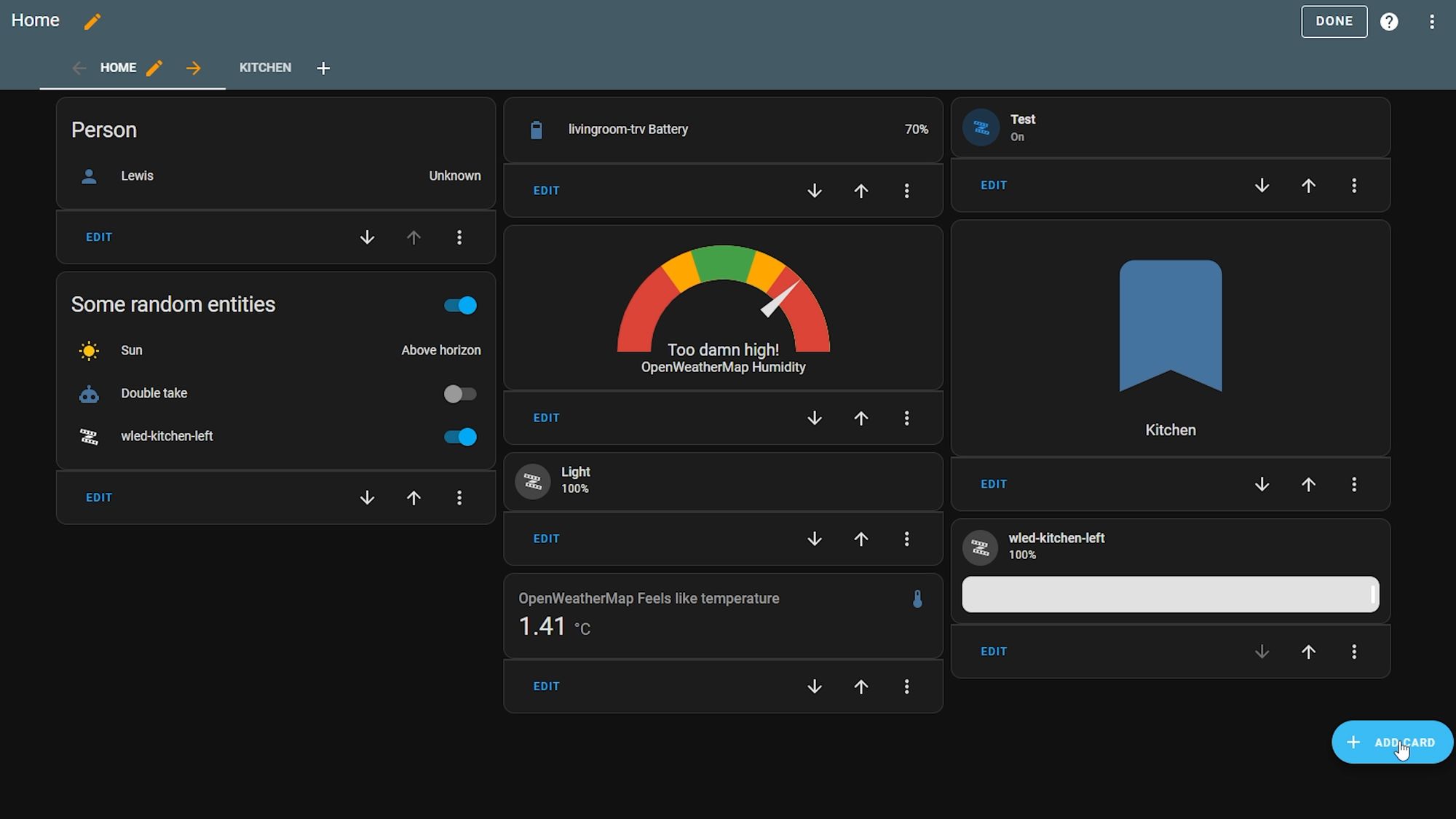Viewport: 1456px width, 819px height.
Task: Add a new view with the plus icon
Action: pyautogui.click(x=323, y=68)
